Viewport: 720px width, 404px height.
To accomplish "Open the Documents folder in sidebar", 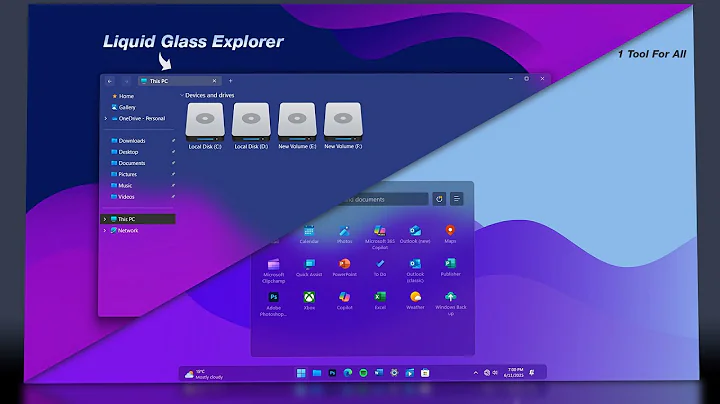I will pos(128,163).
